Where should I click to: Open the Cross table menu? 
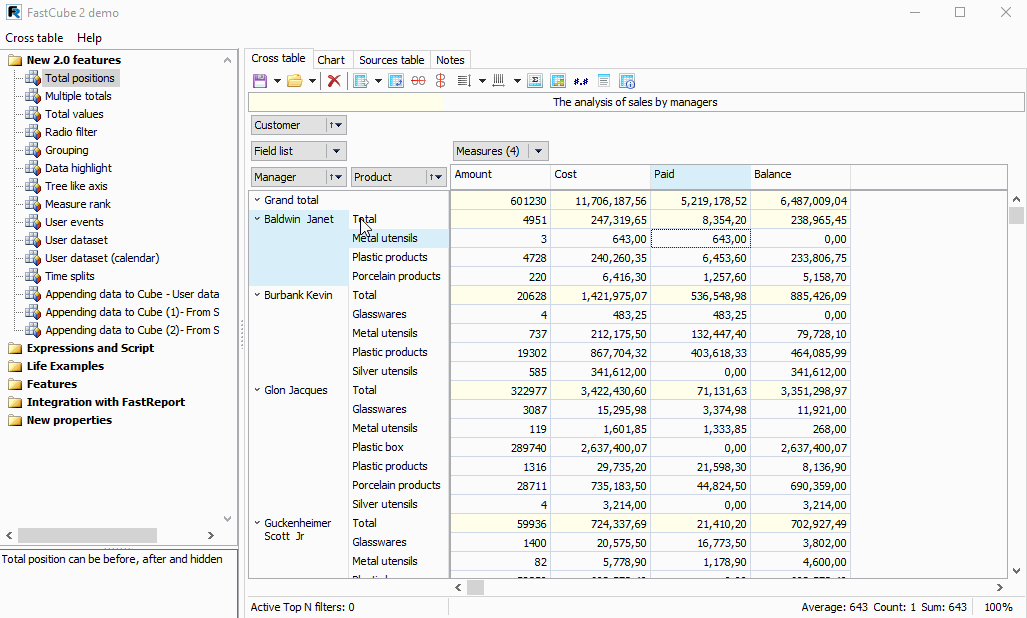(x=35, y=38)
